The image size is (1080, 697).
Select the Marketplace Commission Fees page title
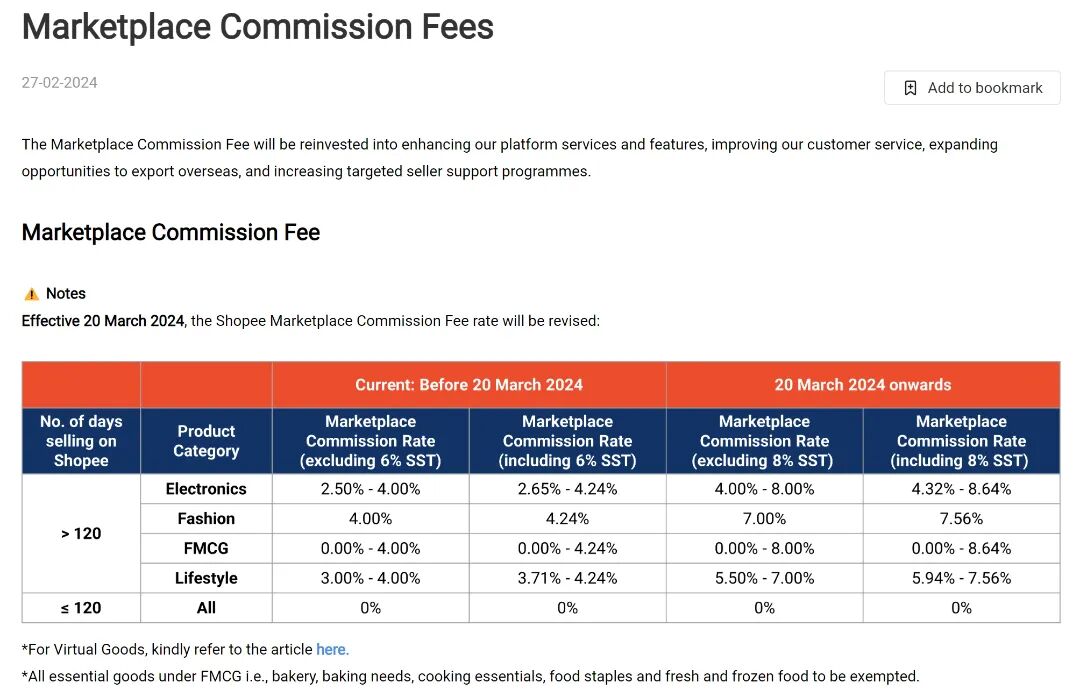(258, 27)
